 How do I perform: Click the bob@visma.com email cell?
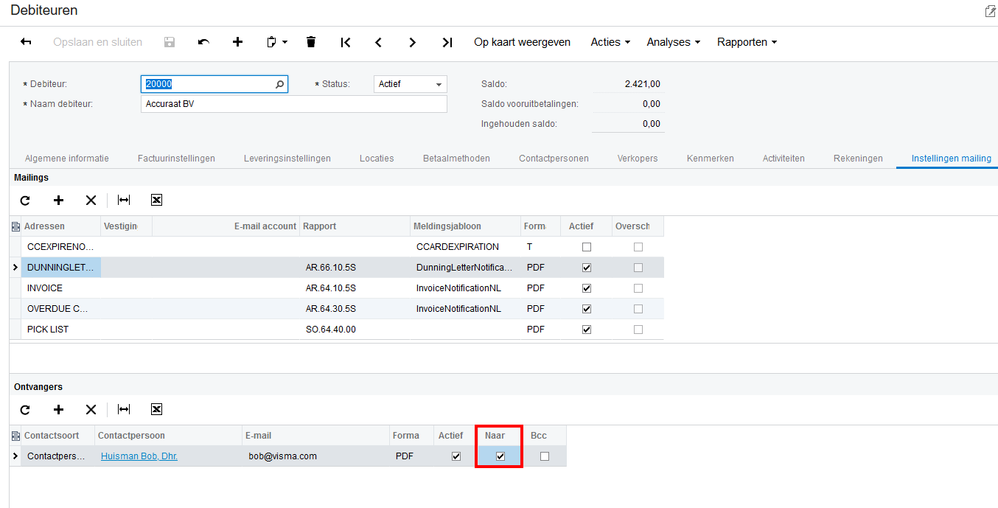(316, 456)
